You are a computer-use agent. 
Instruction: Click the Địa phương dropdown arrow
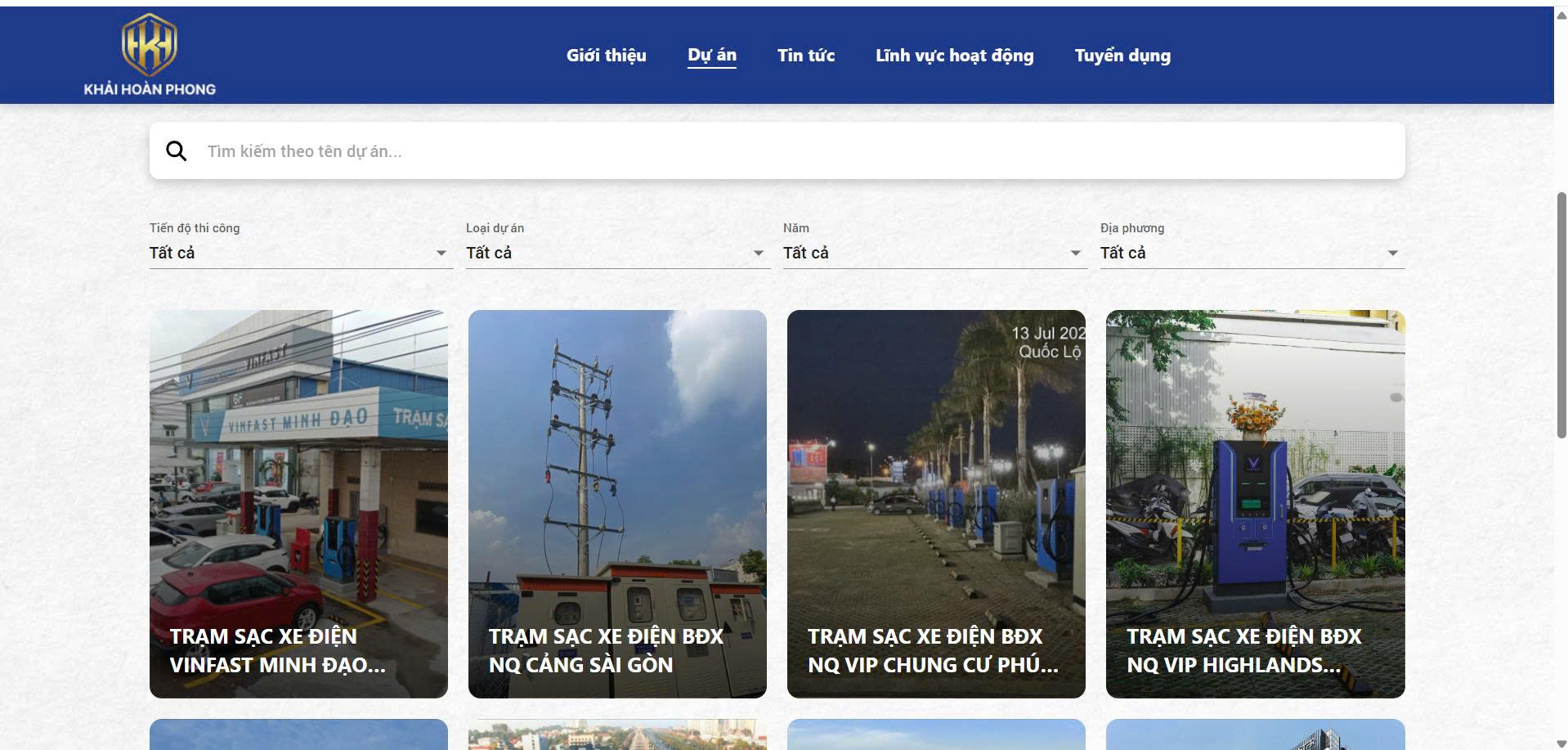(x=1392, y=254)
